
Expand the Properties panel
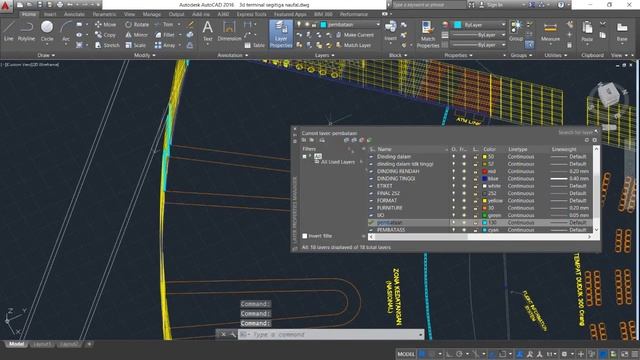[458, 55]
